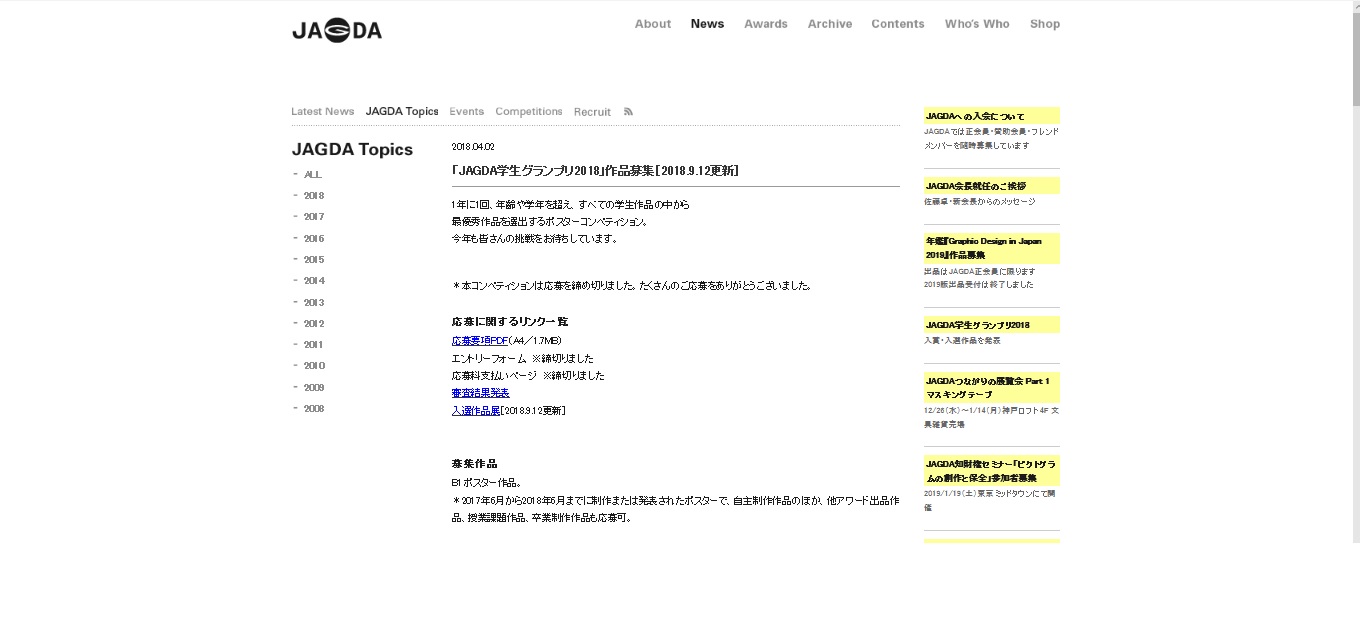Go to the News section

click(707, 24)
